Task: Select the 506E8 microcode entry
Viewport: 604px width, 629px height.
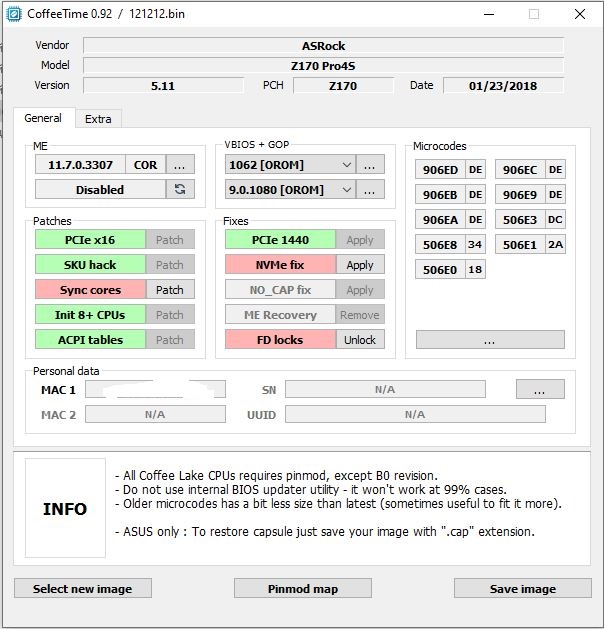Action: tap(440, 244)
